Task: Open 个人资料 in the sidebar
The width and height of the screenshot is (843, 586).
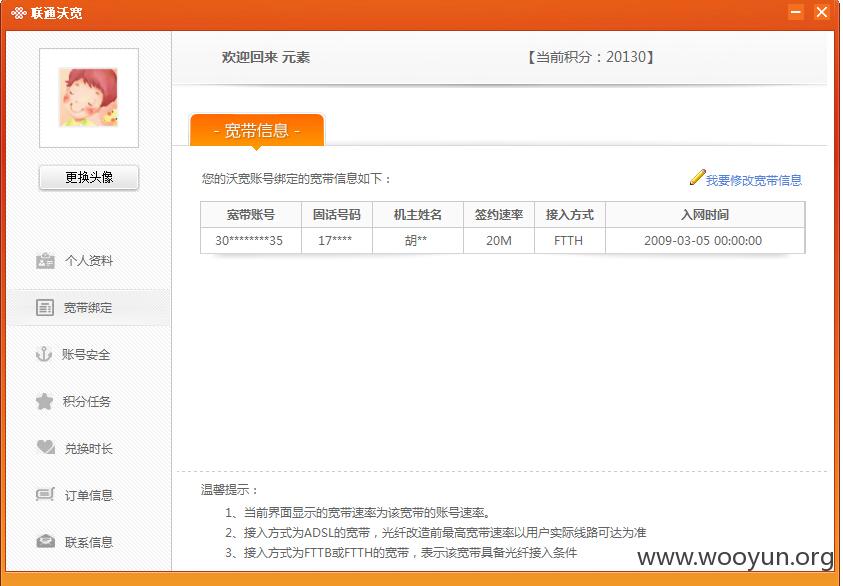Action: [x=89, y=261]
